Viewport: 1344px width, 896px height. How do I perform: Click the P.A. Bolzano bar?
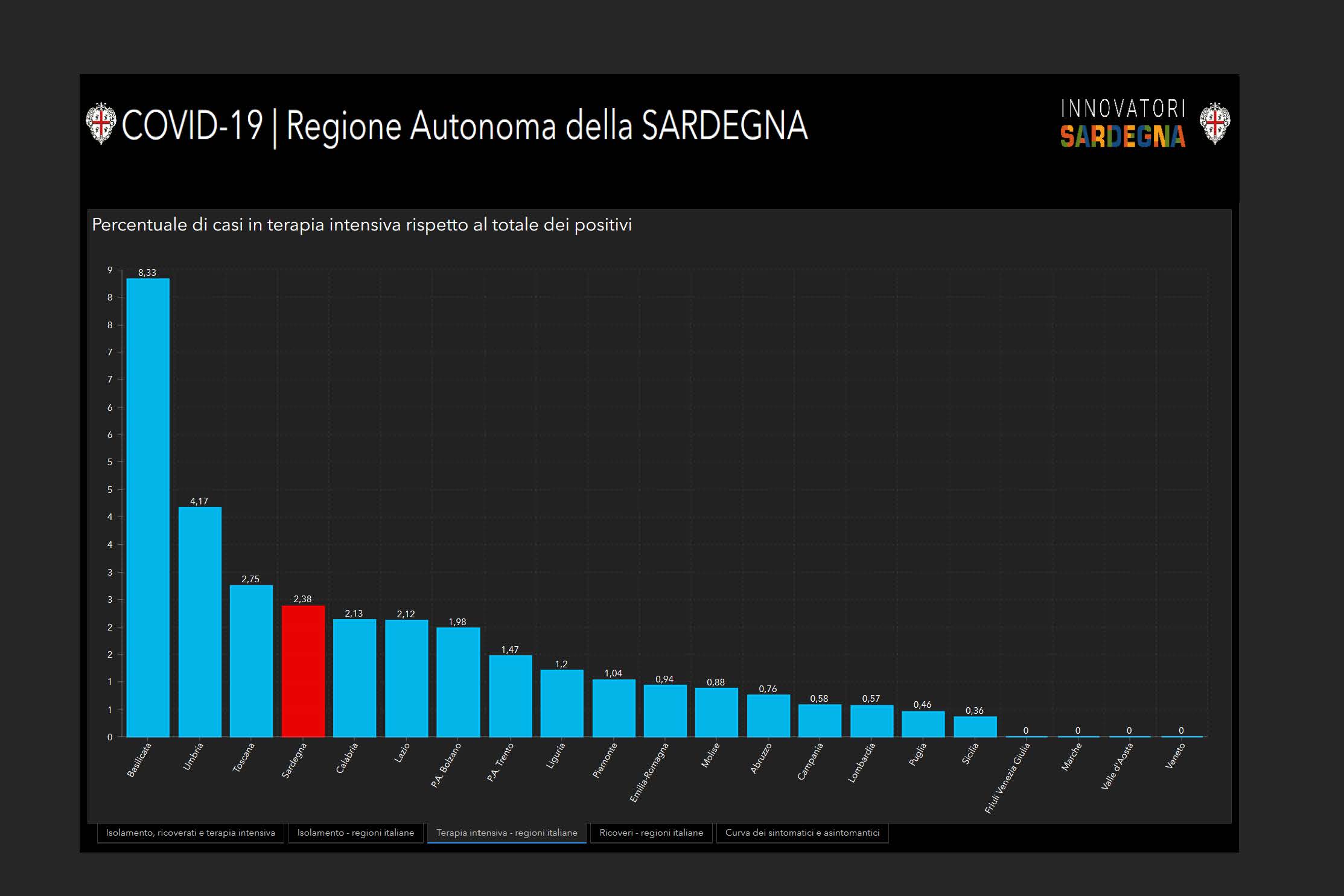(458, 682)
